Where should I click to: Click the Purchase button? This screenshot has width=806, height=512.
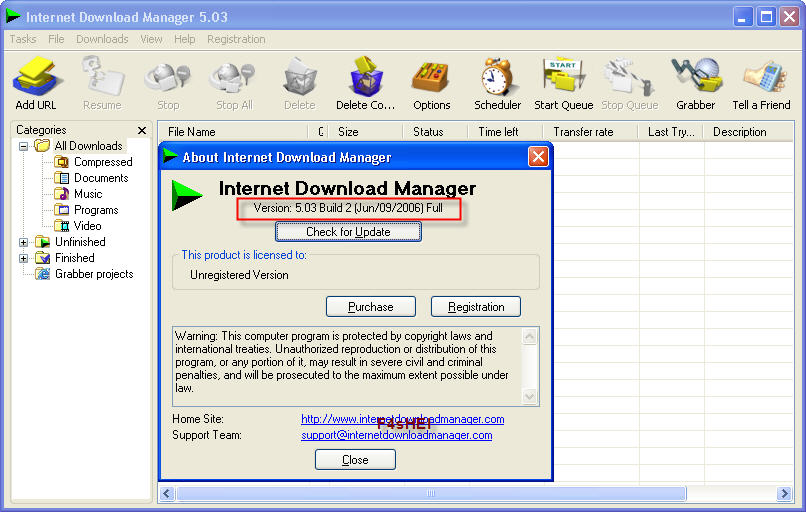371,307
